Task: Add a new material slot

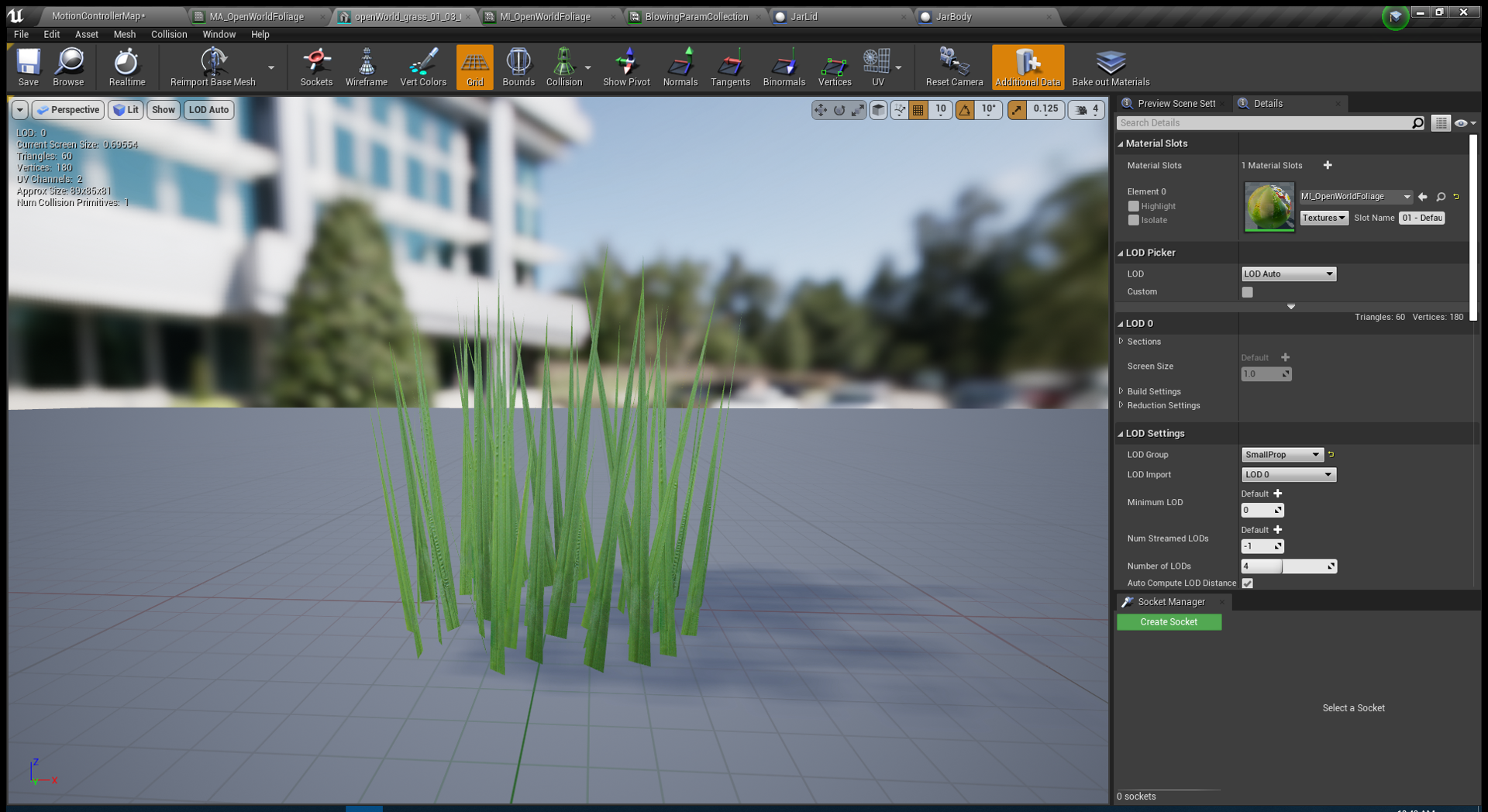Action: (1328, 165)
